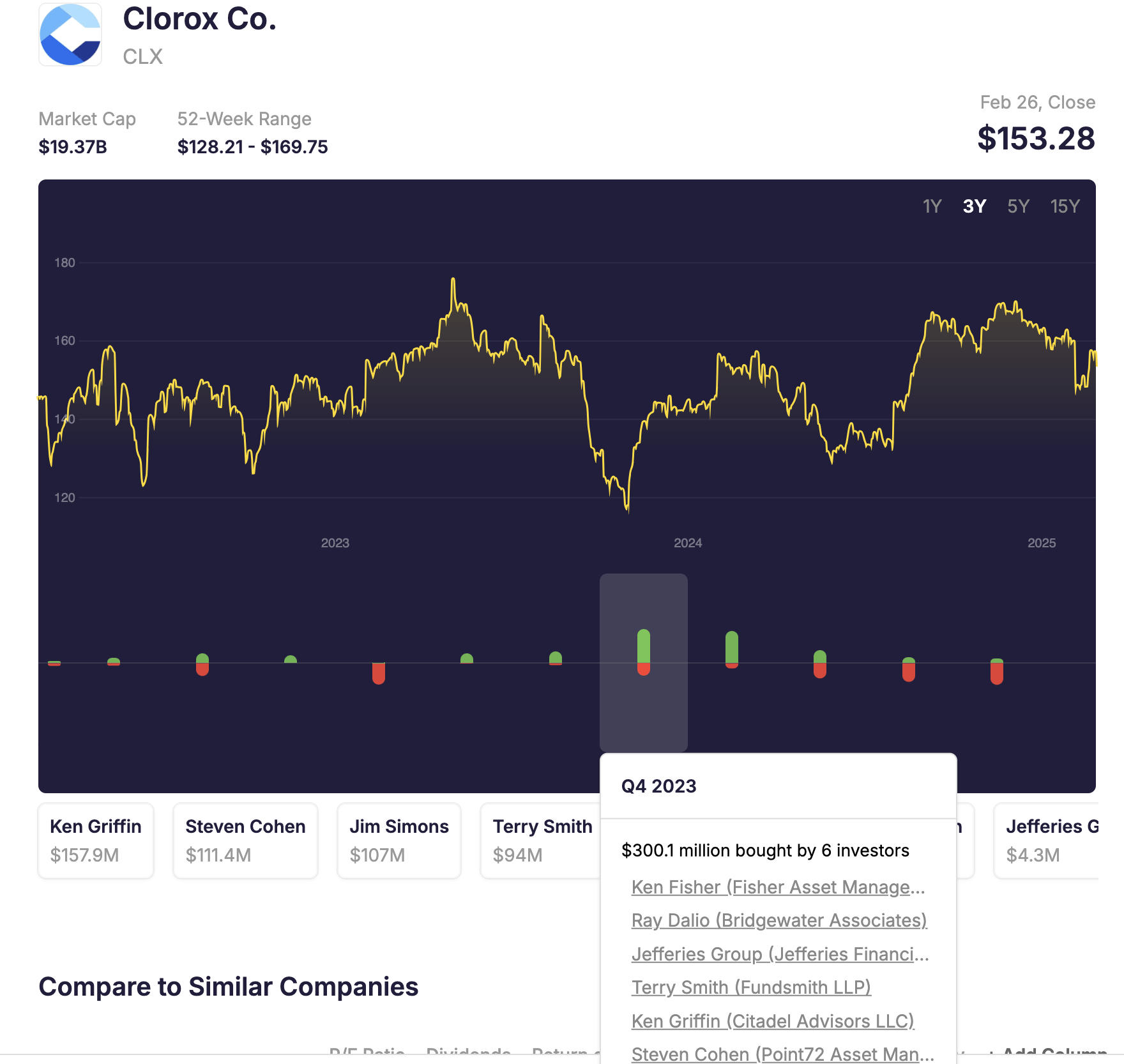Image resolution: width=1124 pixels, height=1064 pixels.
Task: Open Jefferies Group (Jefferies Financial) link
Action: pos(780,954)
